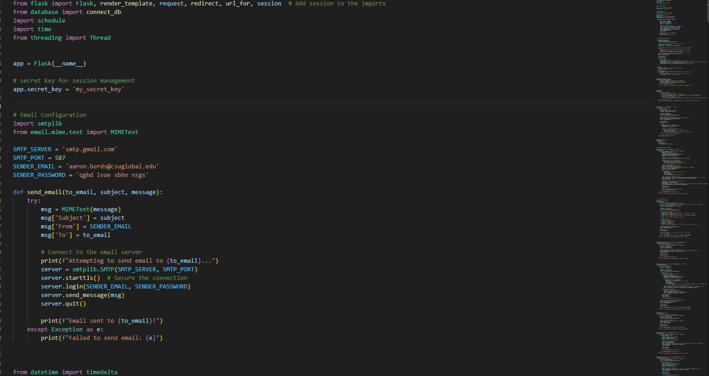Click the 'import smtplib' line
Screen dimensions: 709x376
click(x=38, y=124)
